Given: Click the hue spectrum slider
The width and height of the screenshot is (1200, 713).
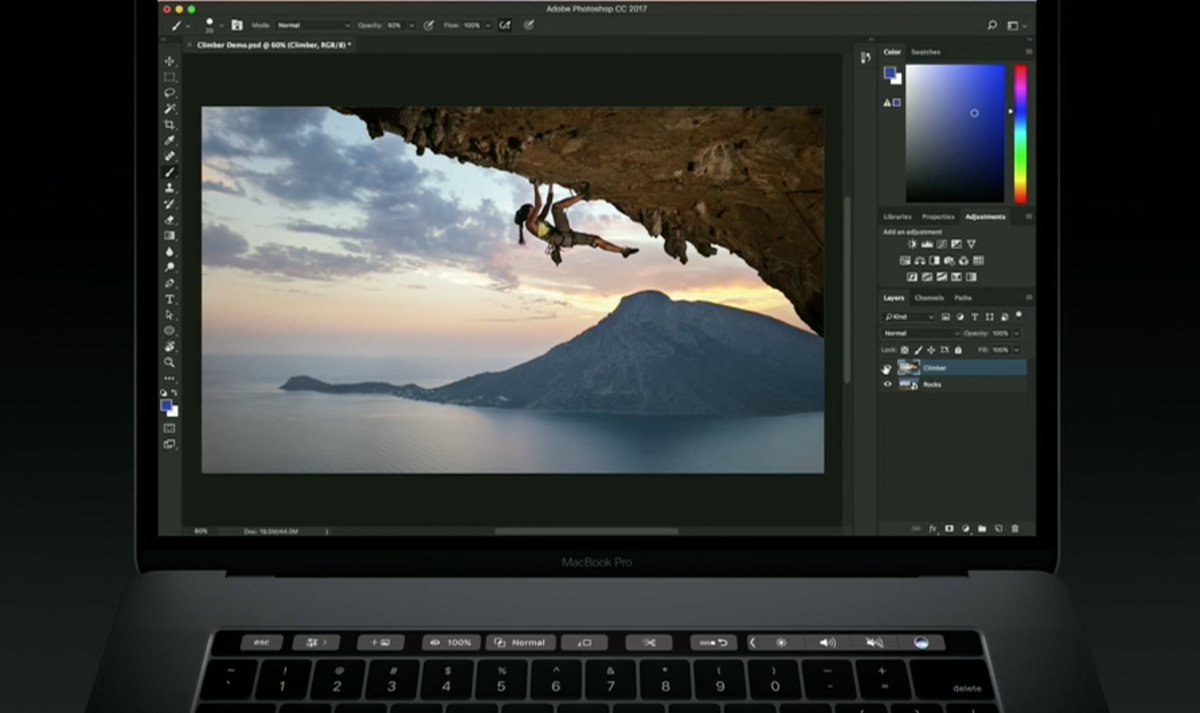Looking at the screenshot, I should coord(1020,134).
